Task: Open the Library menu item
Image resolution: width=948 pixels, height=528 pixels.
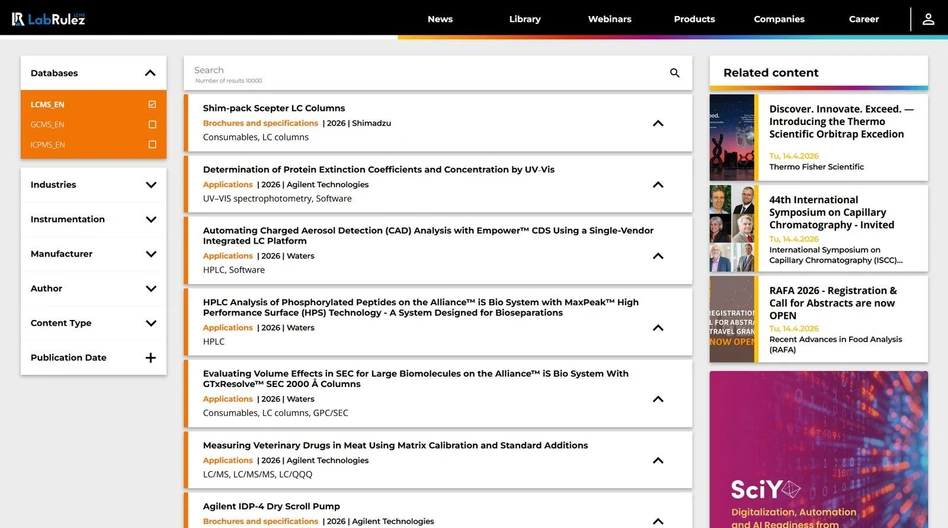Action: [x=525, y=19]
